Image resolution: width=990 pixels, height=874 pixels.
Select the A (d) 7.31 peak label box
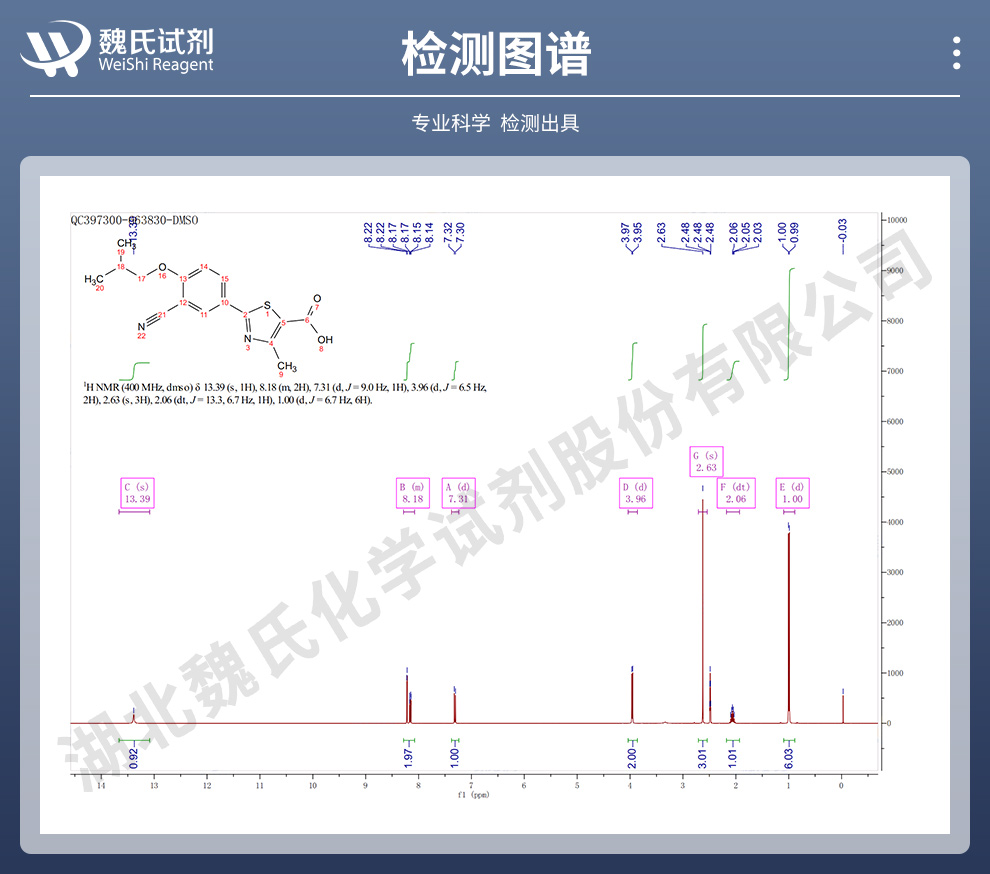coord(458,493)
